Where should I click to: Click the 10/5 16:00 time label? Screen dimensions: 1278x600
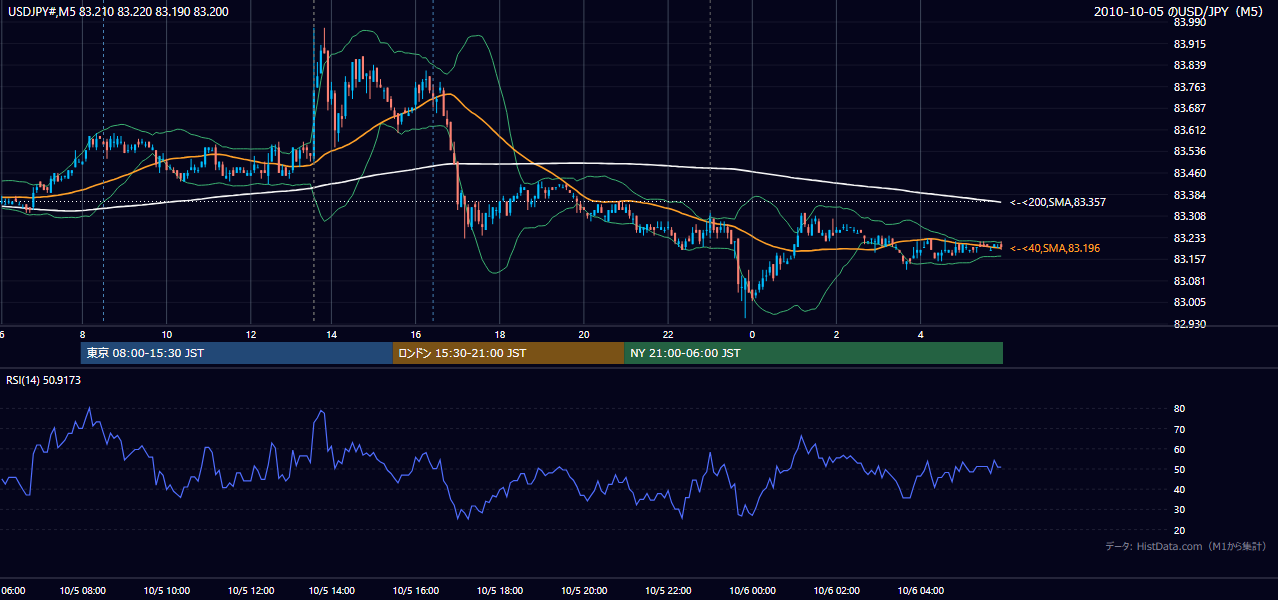[416, 590]
